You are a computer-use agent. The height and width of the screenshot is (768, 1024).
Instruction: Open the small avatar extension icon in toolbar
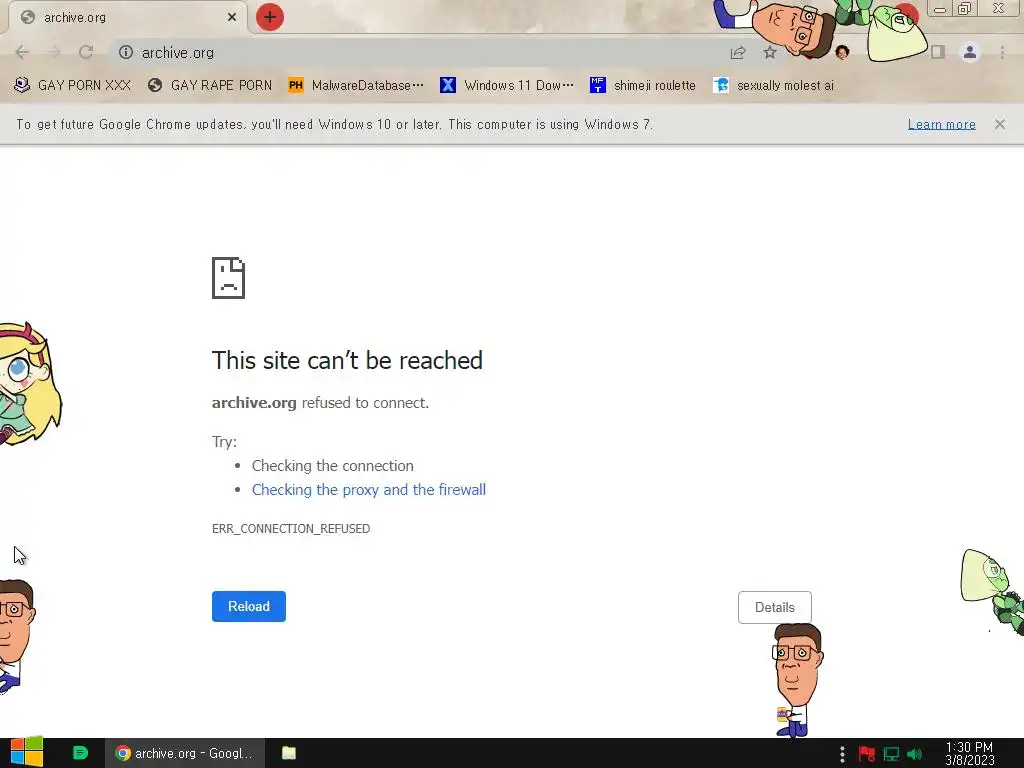click(x=842, y=52)
